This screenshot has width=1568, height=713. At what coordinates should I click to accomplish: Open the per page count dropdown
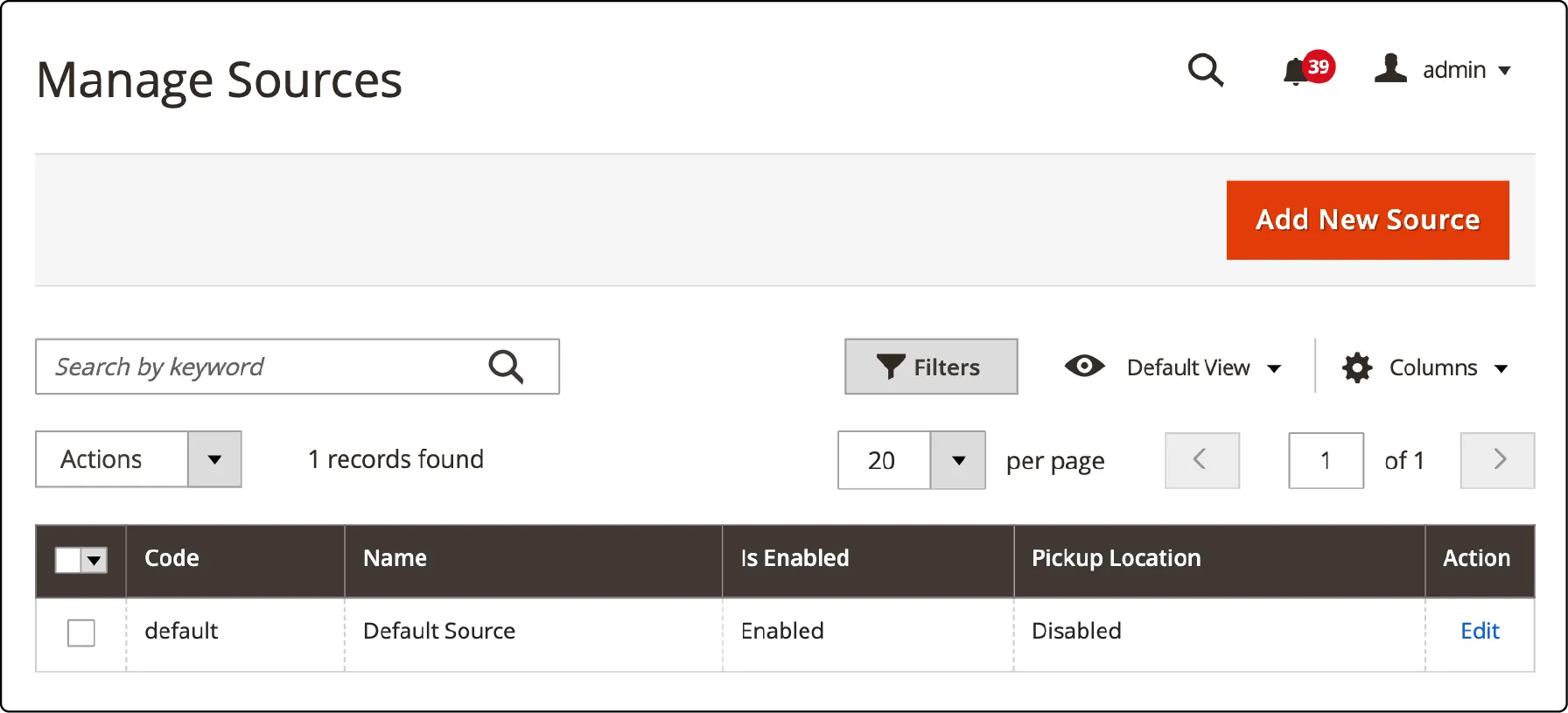click(958, 460)
